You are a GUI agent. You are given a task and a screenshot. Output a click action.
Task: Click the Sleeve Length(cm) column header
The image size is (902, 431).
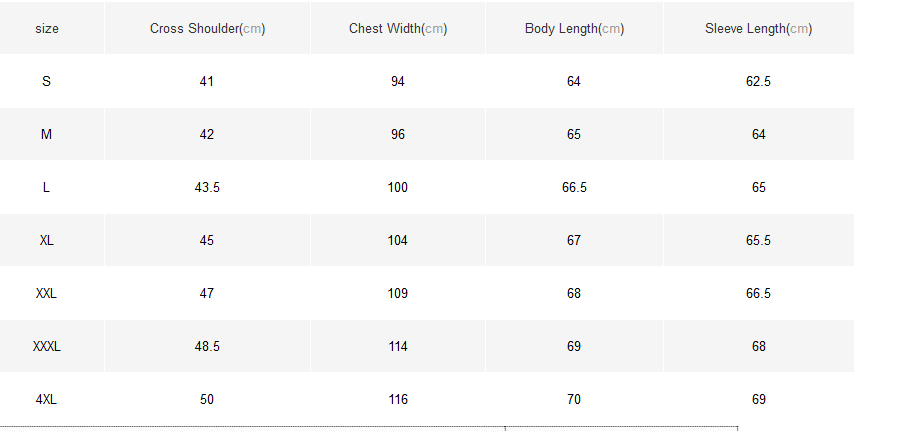pos(758,29)
